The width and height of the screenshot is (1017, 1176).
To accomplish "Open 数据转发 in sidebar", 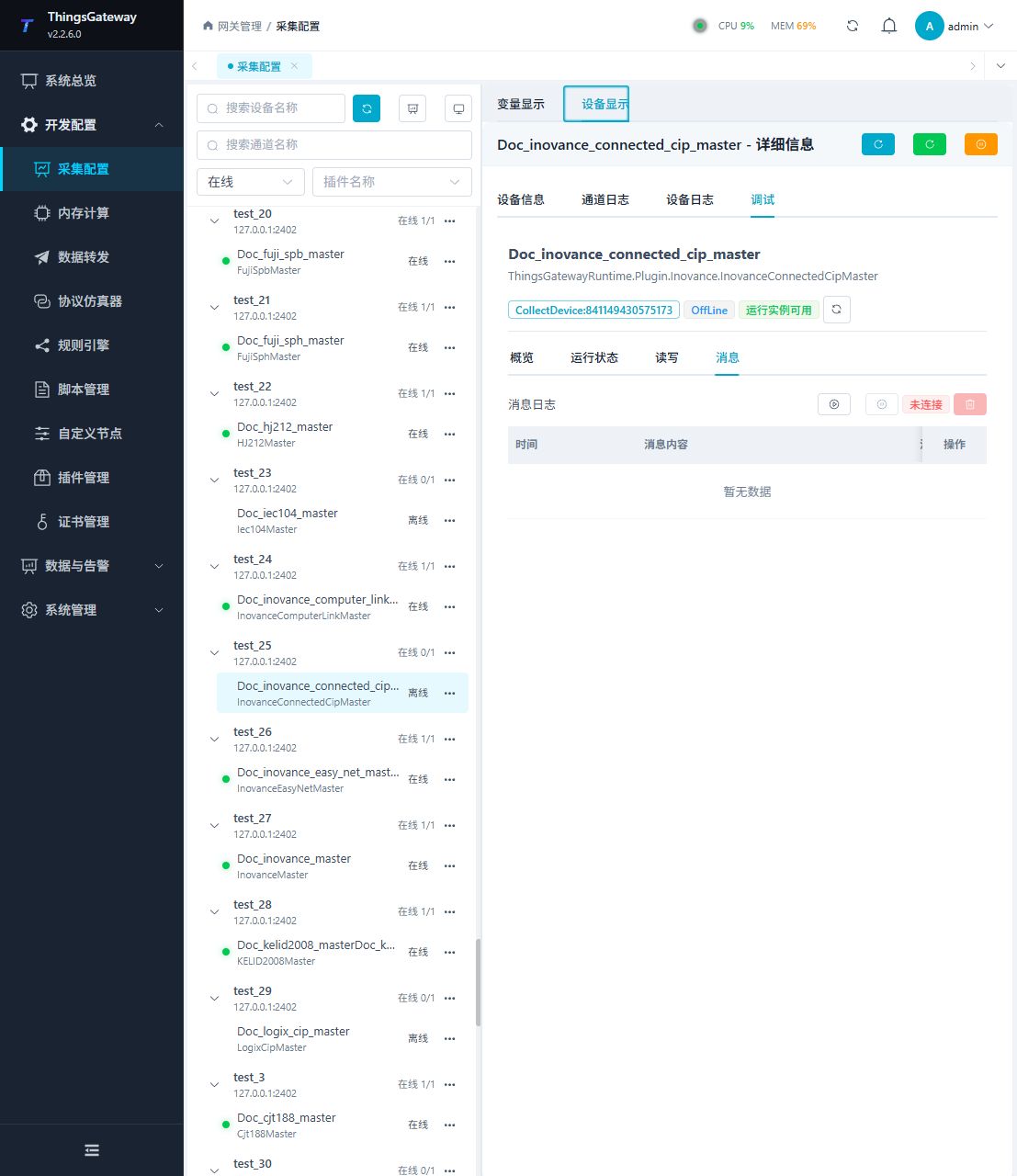I will [x=92, y=257].
